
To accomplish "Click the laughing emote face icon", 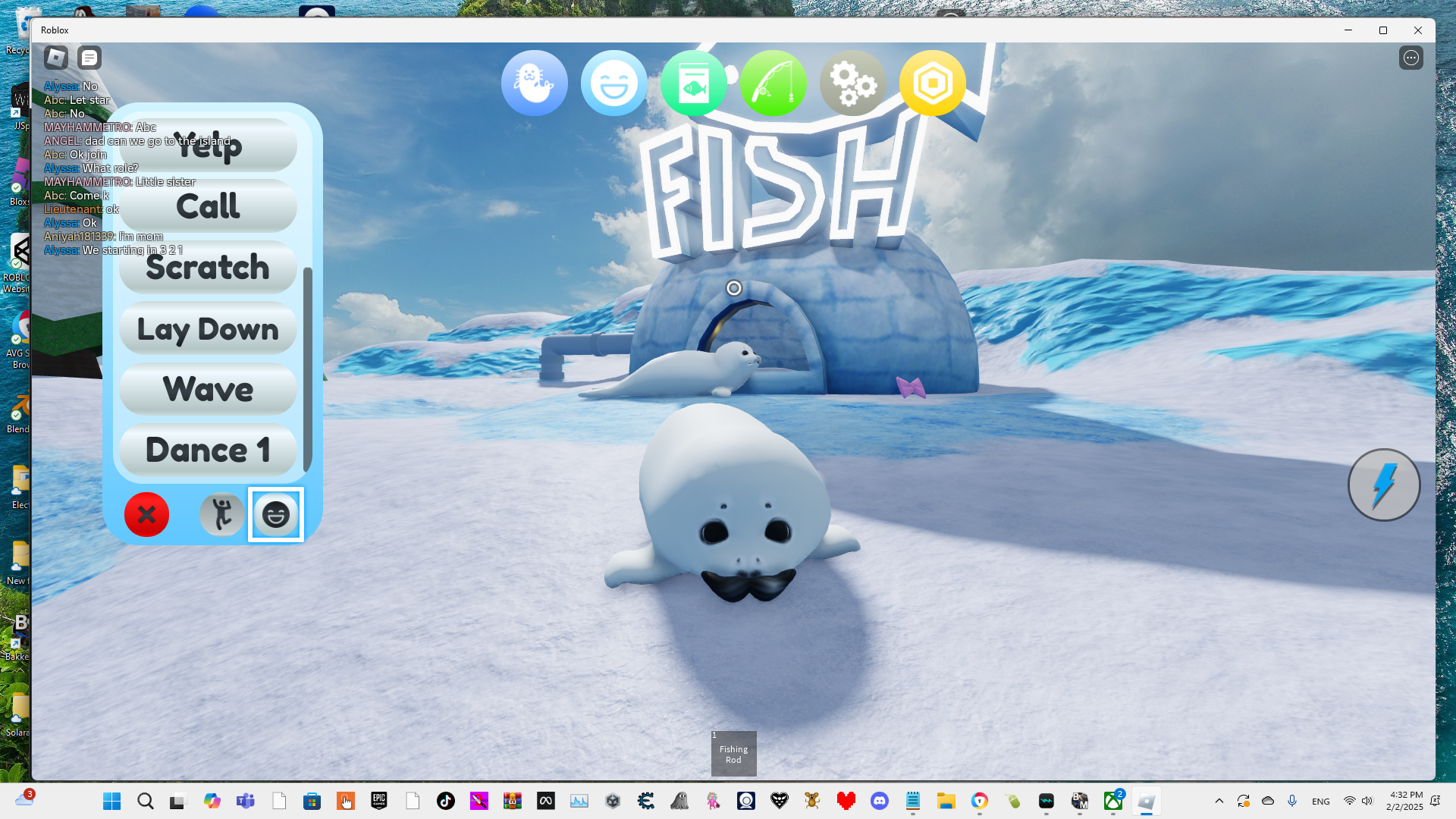I will [x=613, y=83].
